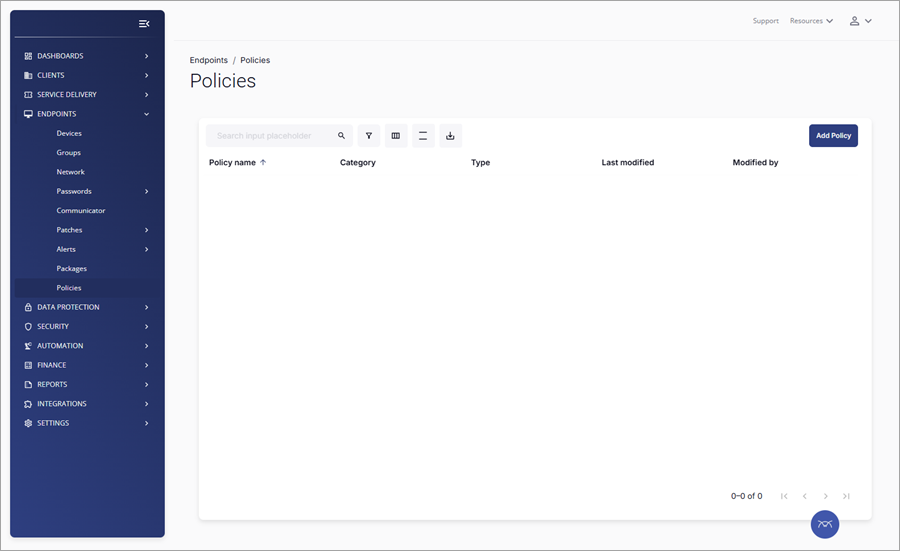Click the Integrations puzzle icon
Viewport: 900px width, 551px height.
pos(28,403)
